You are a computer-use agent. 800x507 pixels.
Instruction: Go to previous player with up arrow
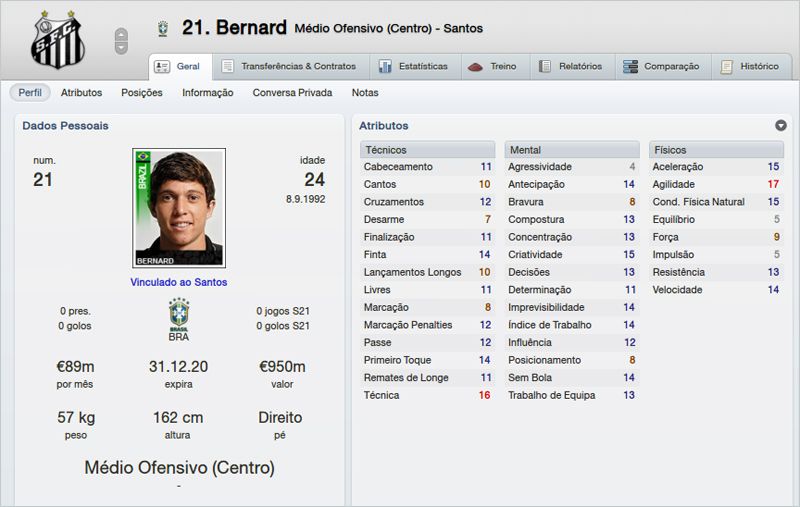coord(121,34)
